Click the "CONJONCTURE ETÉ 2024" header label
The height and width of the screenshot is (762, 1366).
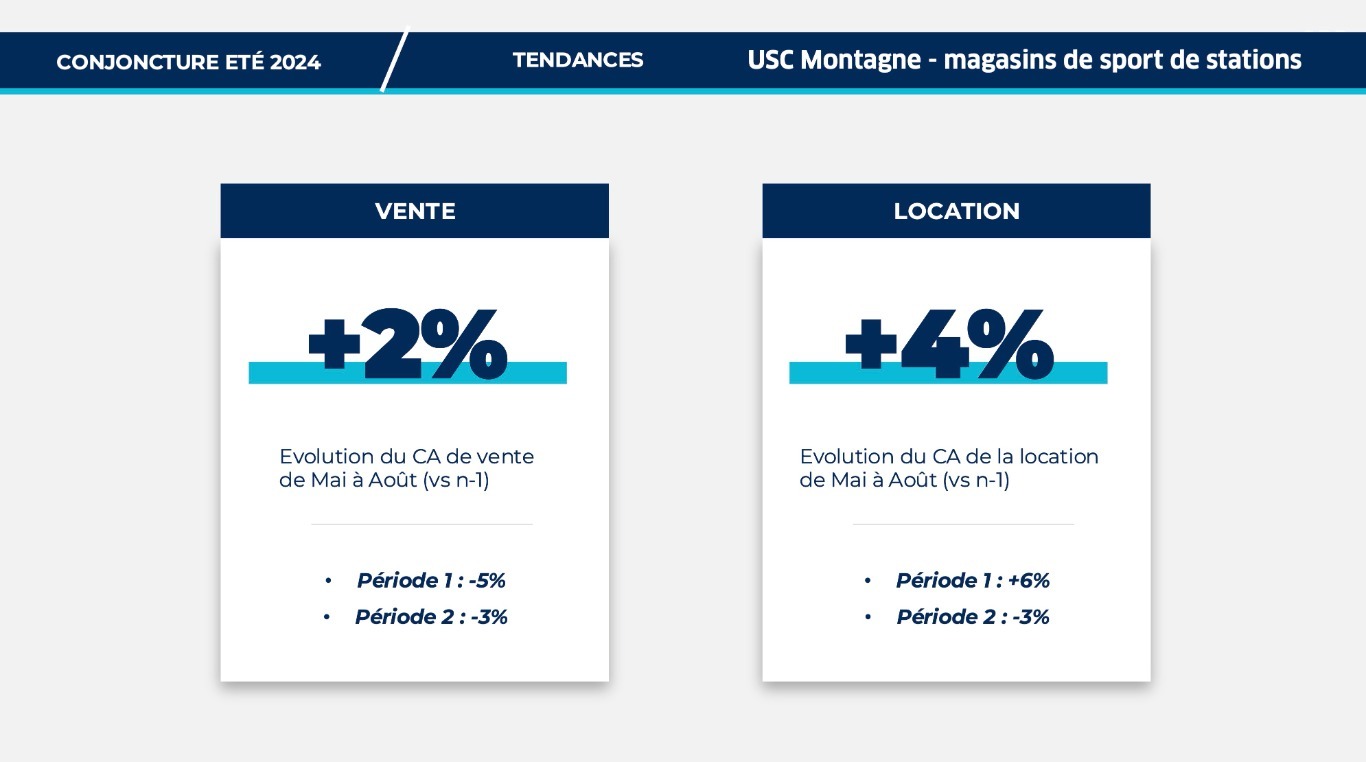pos(188,62)
